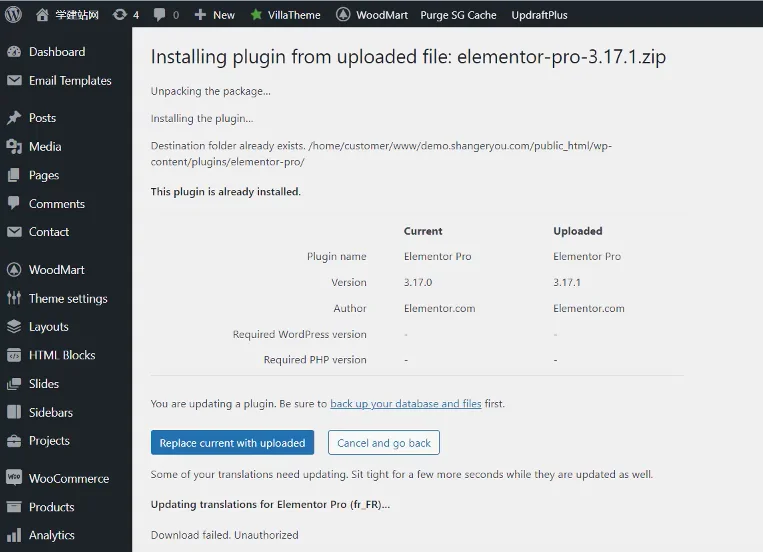This screenshot has height=552, width=763.
Task: Open Theme settings
Action: click(68, 298)
